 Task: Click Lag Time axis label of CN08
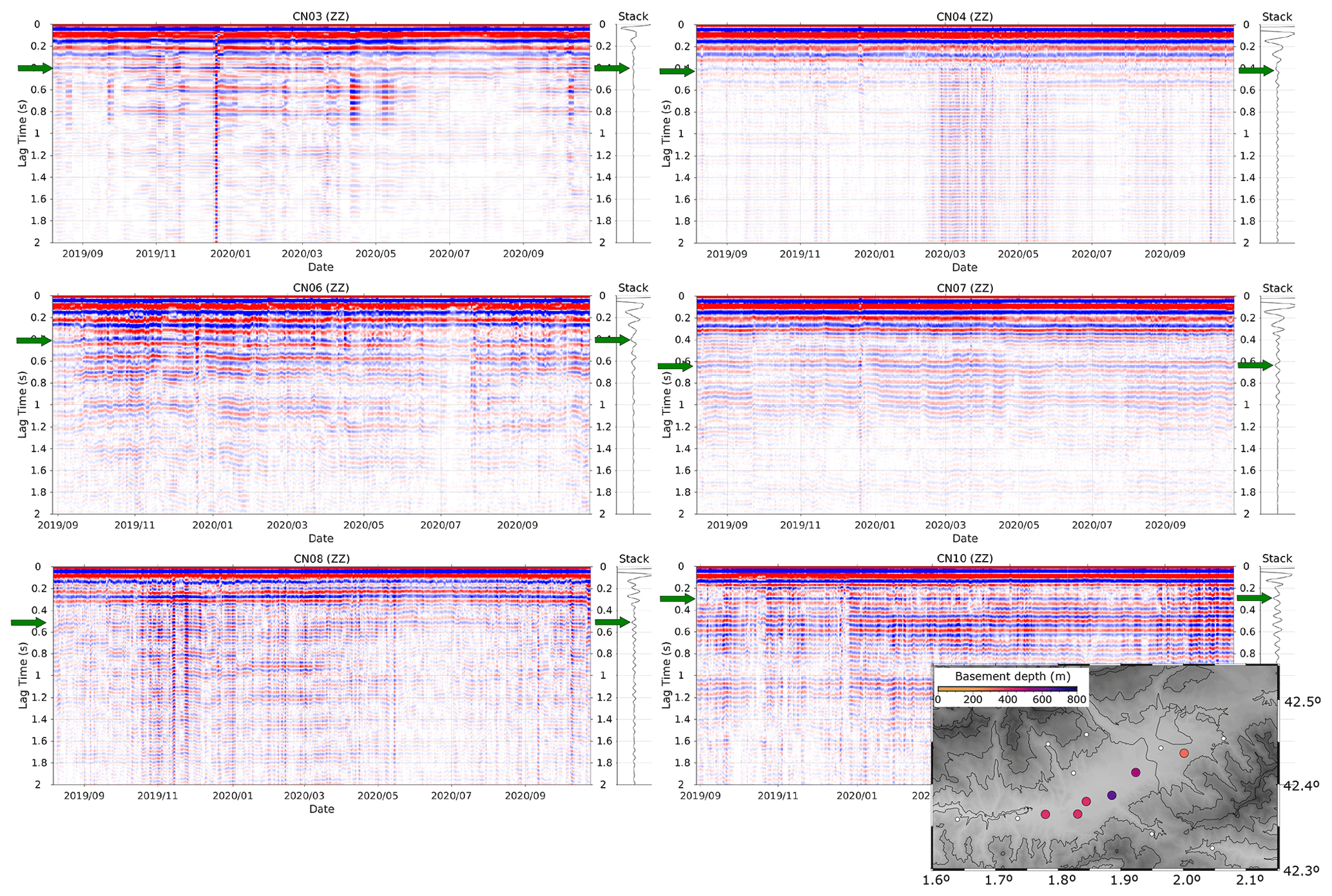click(x=23, y=676)
